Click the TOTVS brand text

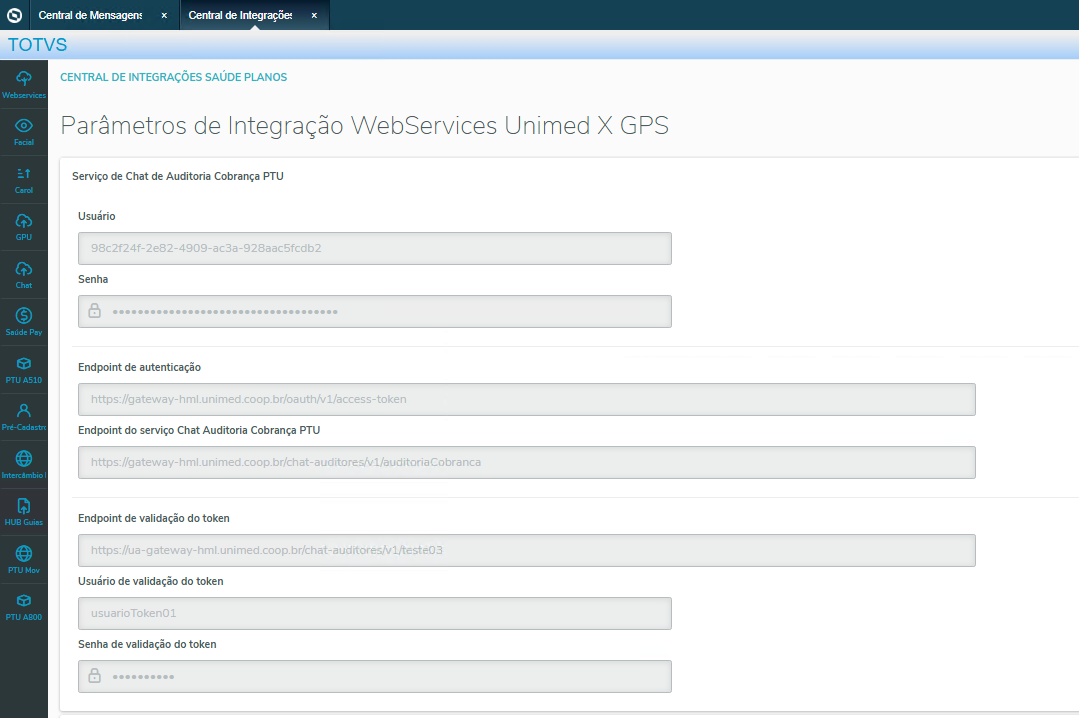37,45
